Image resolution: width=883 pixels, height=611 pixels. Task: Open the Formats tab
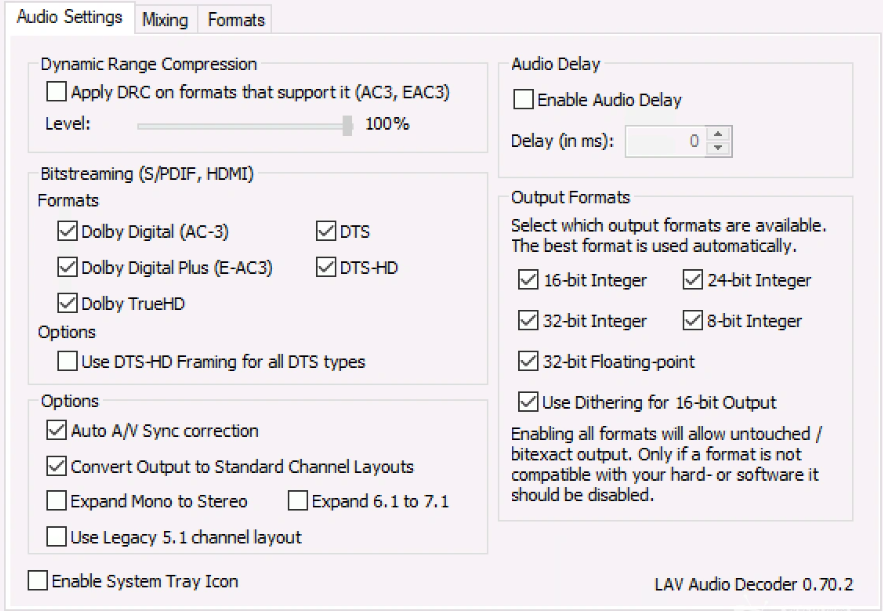pyautogui.click(x=236, y=19)
